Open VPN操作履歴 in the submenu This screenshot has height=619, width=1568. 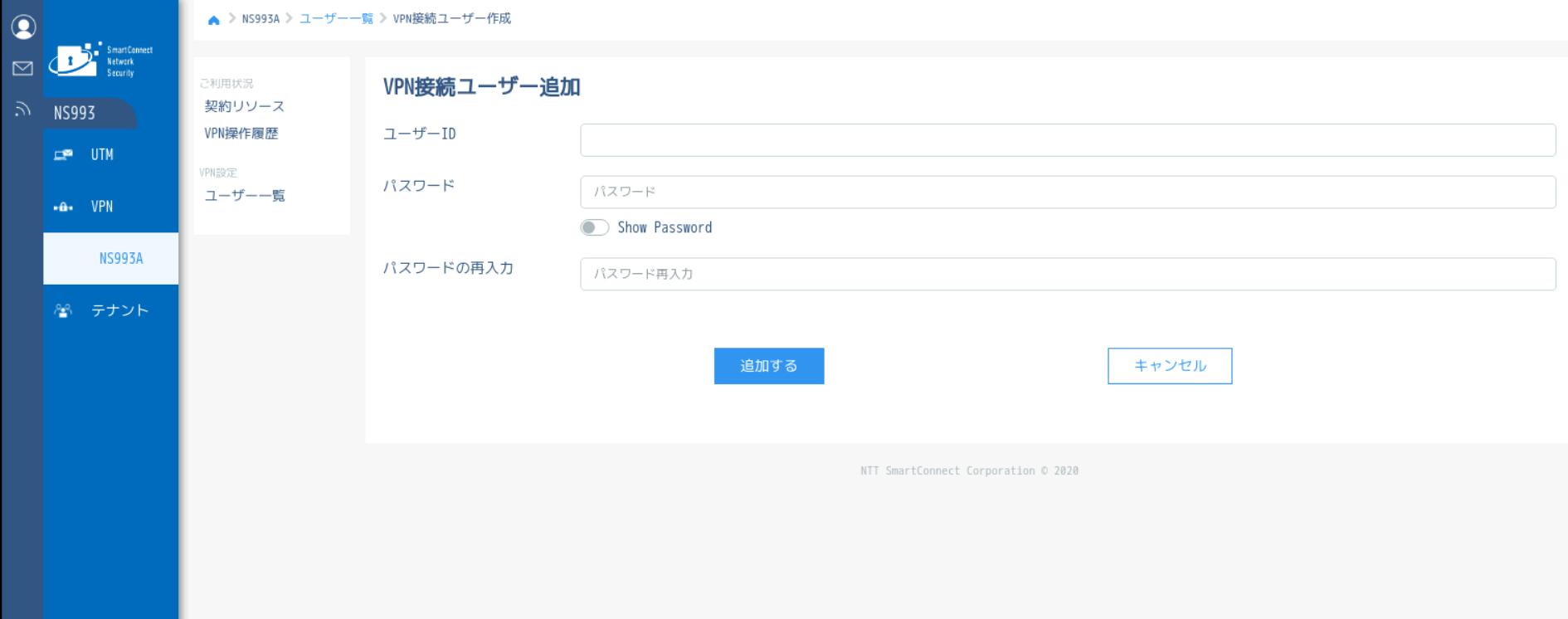(x=241, y=133)
